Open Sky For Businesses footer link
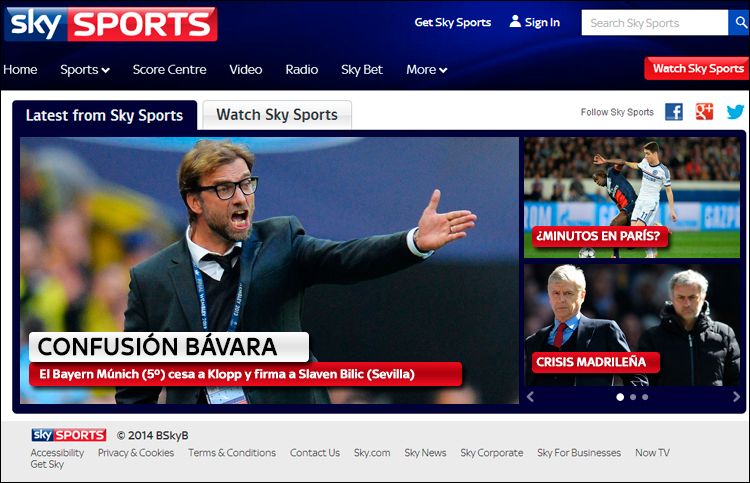The image size is (750, 483). click(579, 452)
